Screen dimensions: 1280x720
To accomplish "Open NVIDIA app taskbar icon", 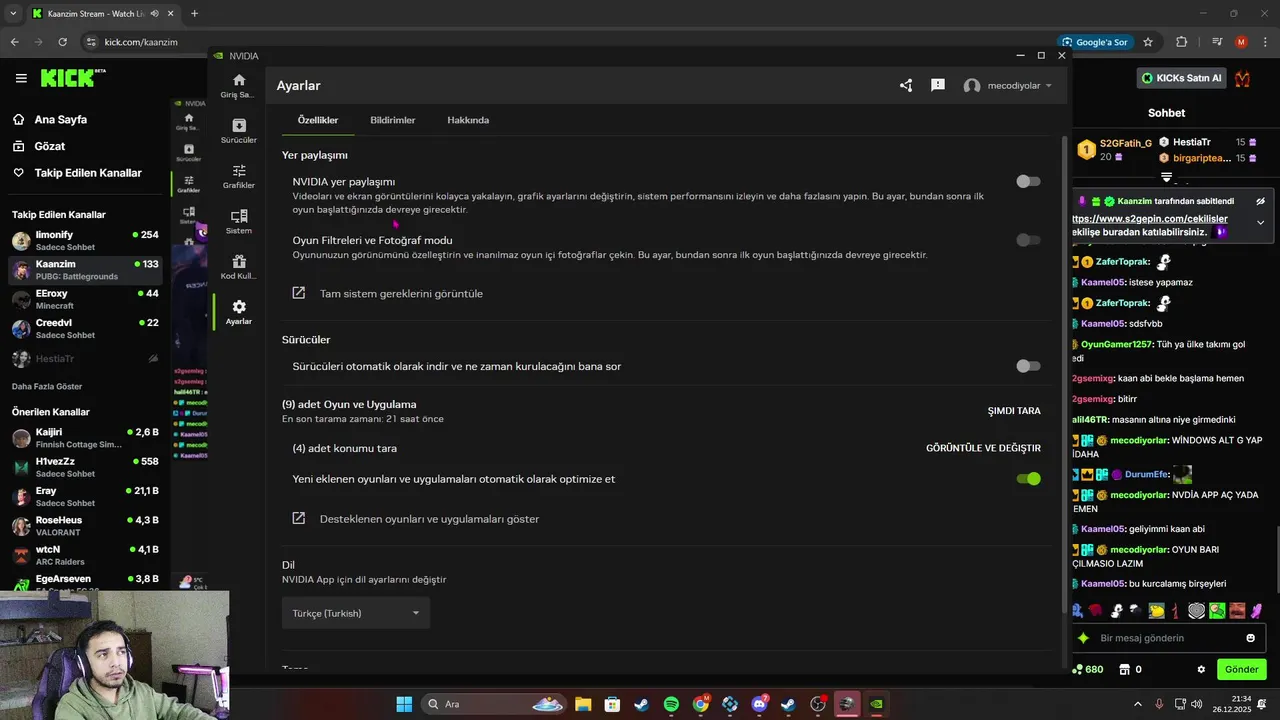I will click(877, 704).
